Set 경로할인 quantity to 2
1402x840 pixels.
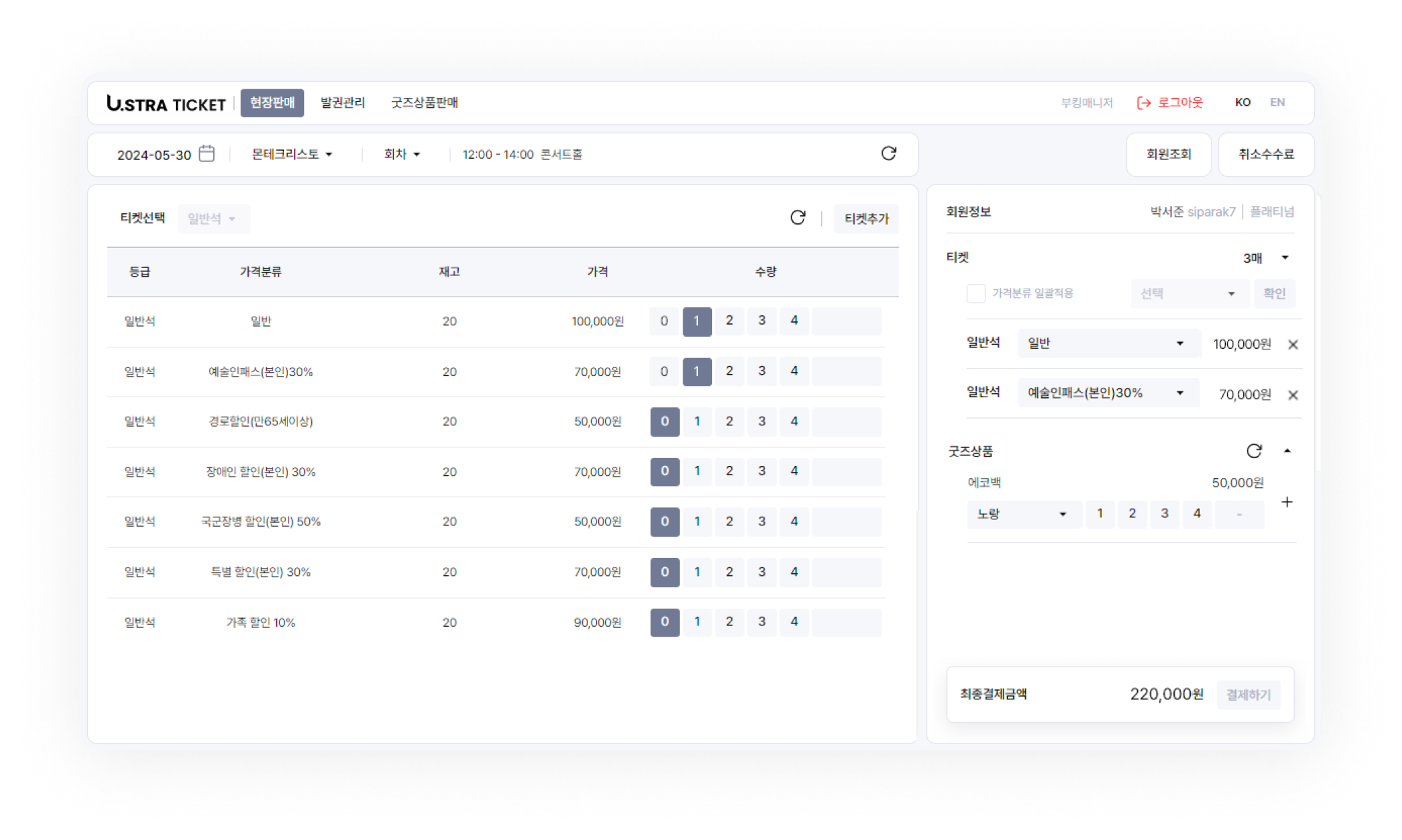[729, 421]
